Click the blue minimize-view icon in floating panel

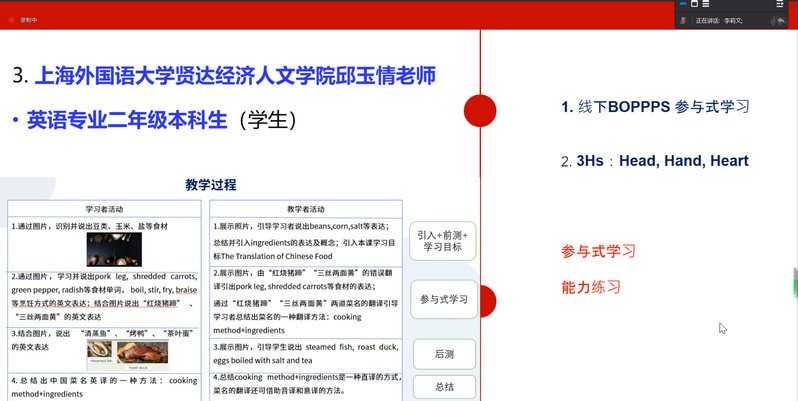tap(685, 4)
